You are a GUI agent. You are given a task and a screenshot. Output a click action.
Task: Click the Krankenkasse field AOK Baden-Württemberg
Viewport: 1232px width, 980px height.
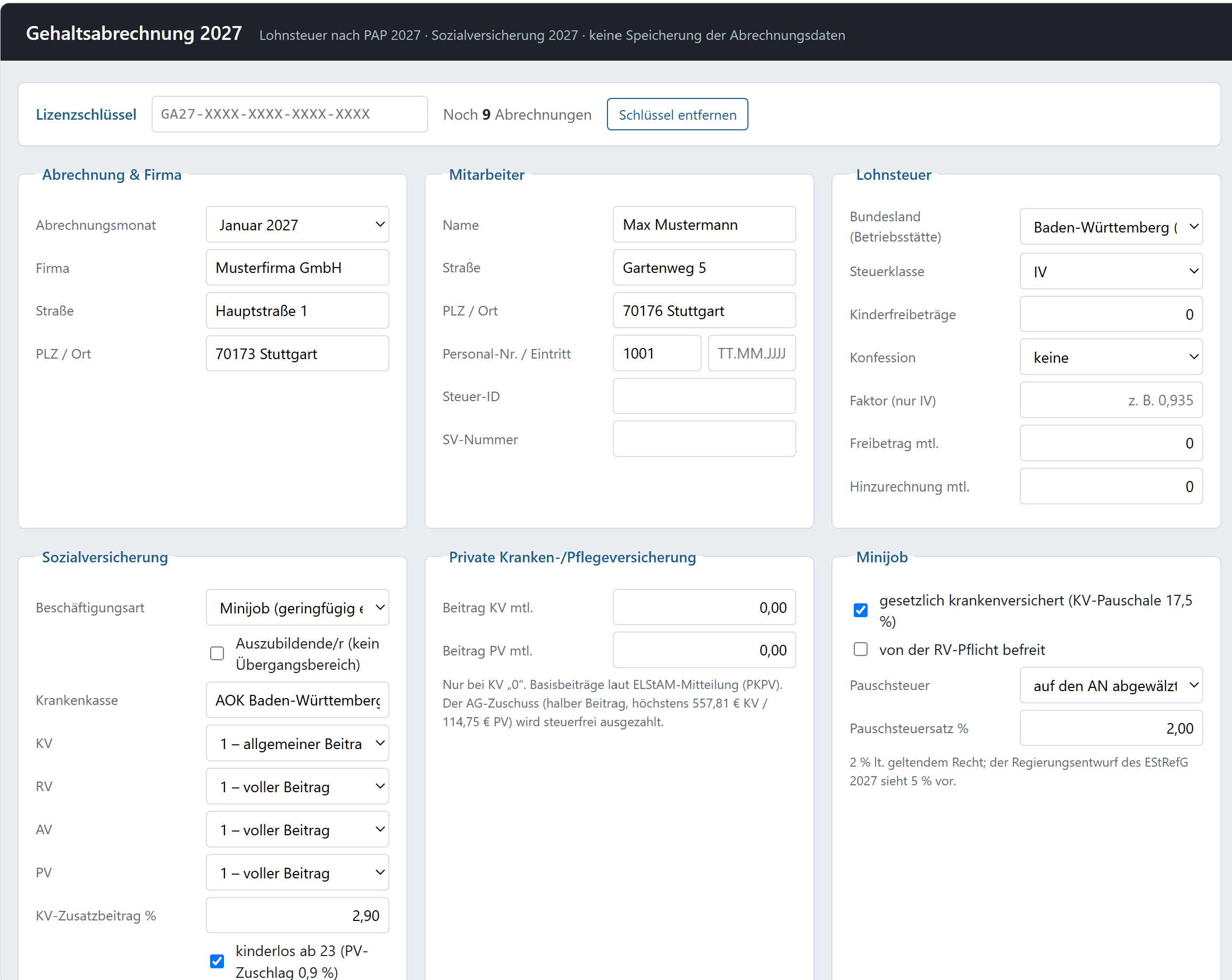(x=297, y=700)
